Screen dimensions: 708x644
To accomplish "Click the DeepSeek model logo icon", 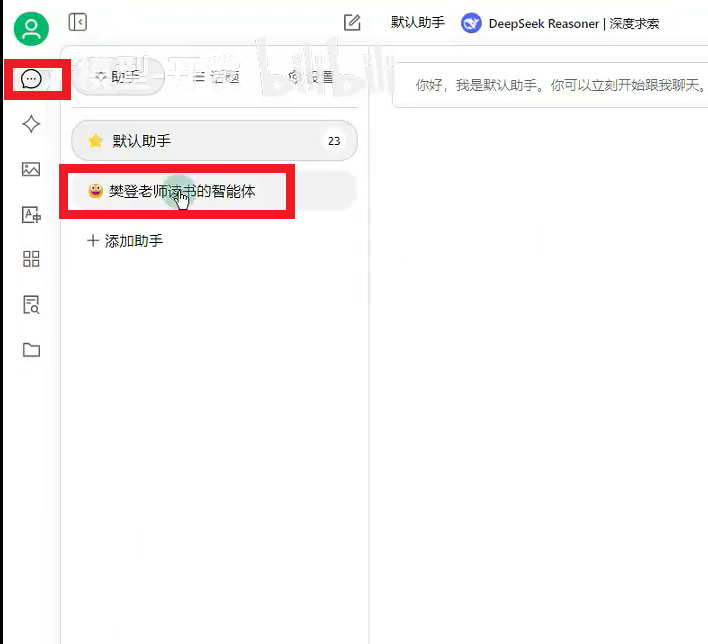I will click(471, 23).
